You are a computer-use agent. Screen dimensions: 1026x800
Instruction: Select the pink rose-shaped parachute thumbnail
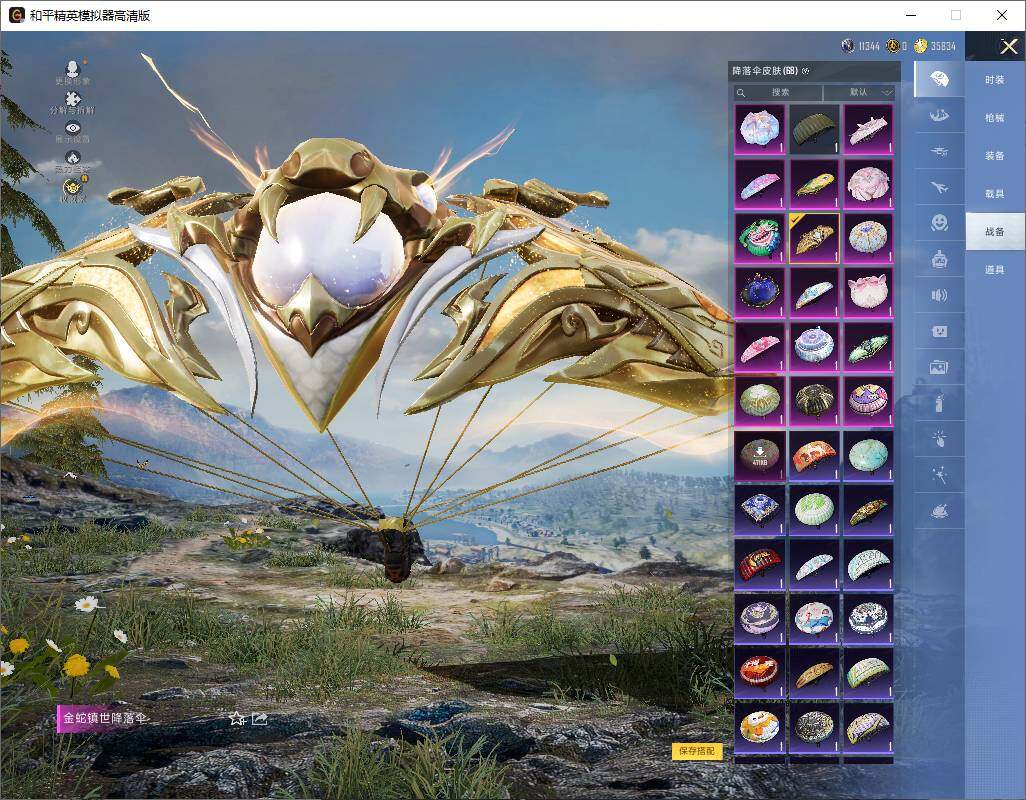[x=868, y=184]
